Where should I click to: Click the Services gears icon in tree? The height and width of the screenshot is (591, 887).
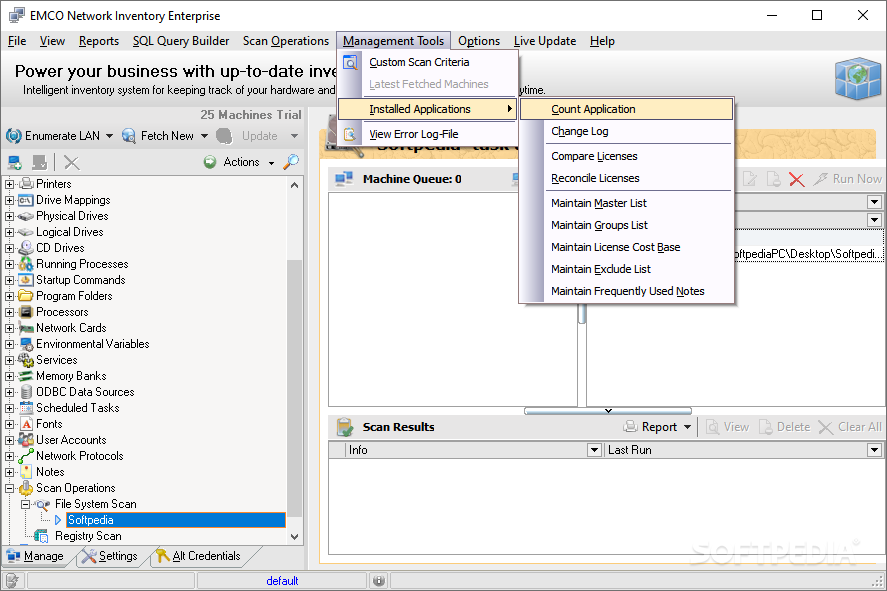[x=26, y=360]
